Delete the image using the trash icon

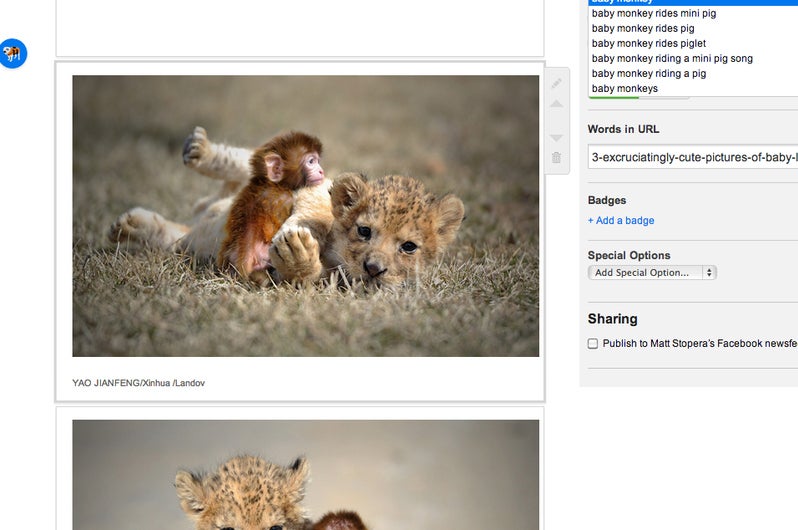point(557,157)
